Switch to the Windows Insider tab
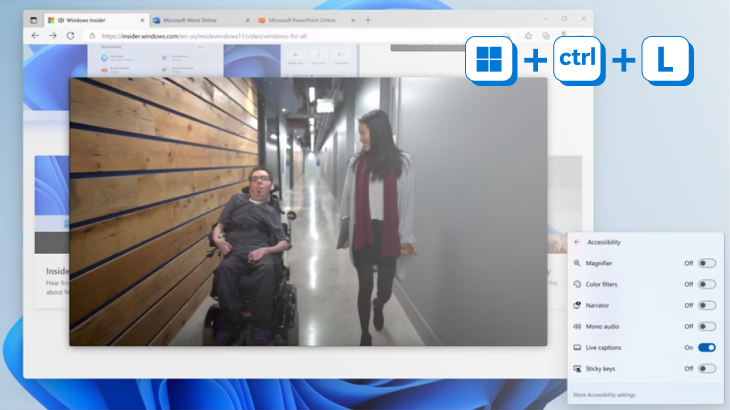Image resolution: width=730 pixels, height=410 pixels. tap(96, 20)
